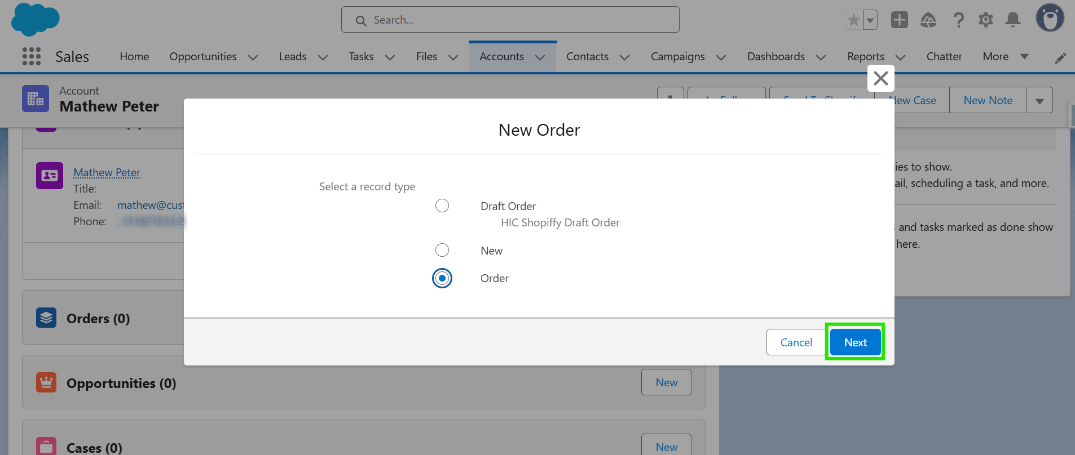Expand the Accounts tab chevron
Image resolution: width=1075 pixels, height=455 pixels.
click(540, 58)
